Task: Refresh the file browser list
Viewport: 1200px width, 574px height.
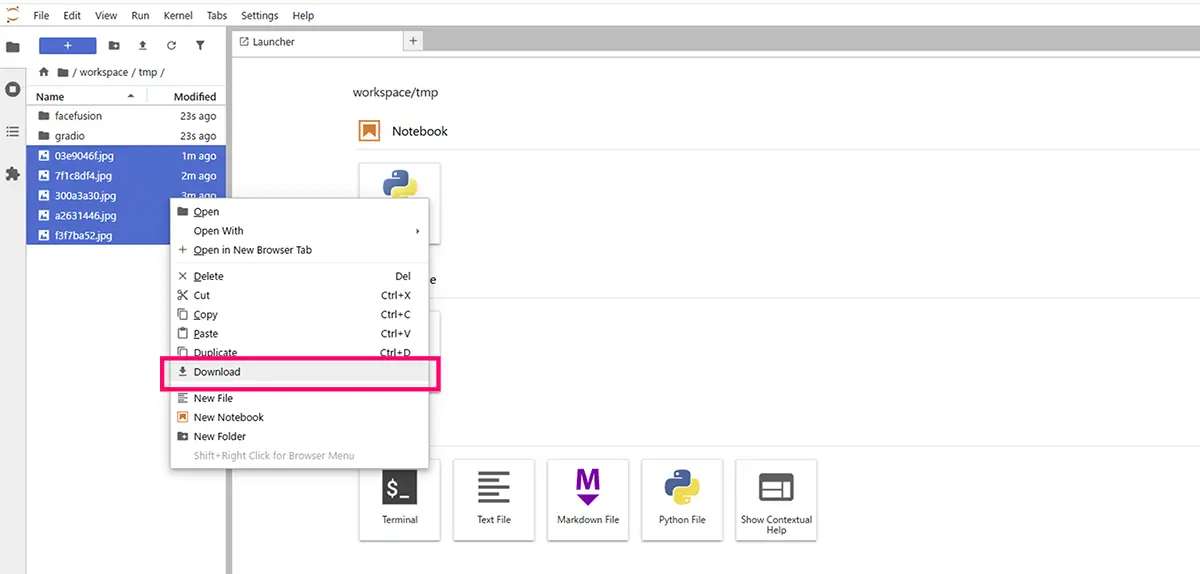Action: pyautogui.click(x=171, y=46)
